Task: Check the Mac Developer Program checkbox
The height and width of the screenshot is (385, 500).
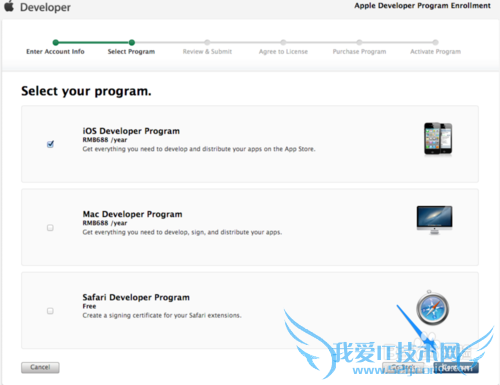Action: pyautogui.click(x=50, y=228)
